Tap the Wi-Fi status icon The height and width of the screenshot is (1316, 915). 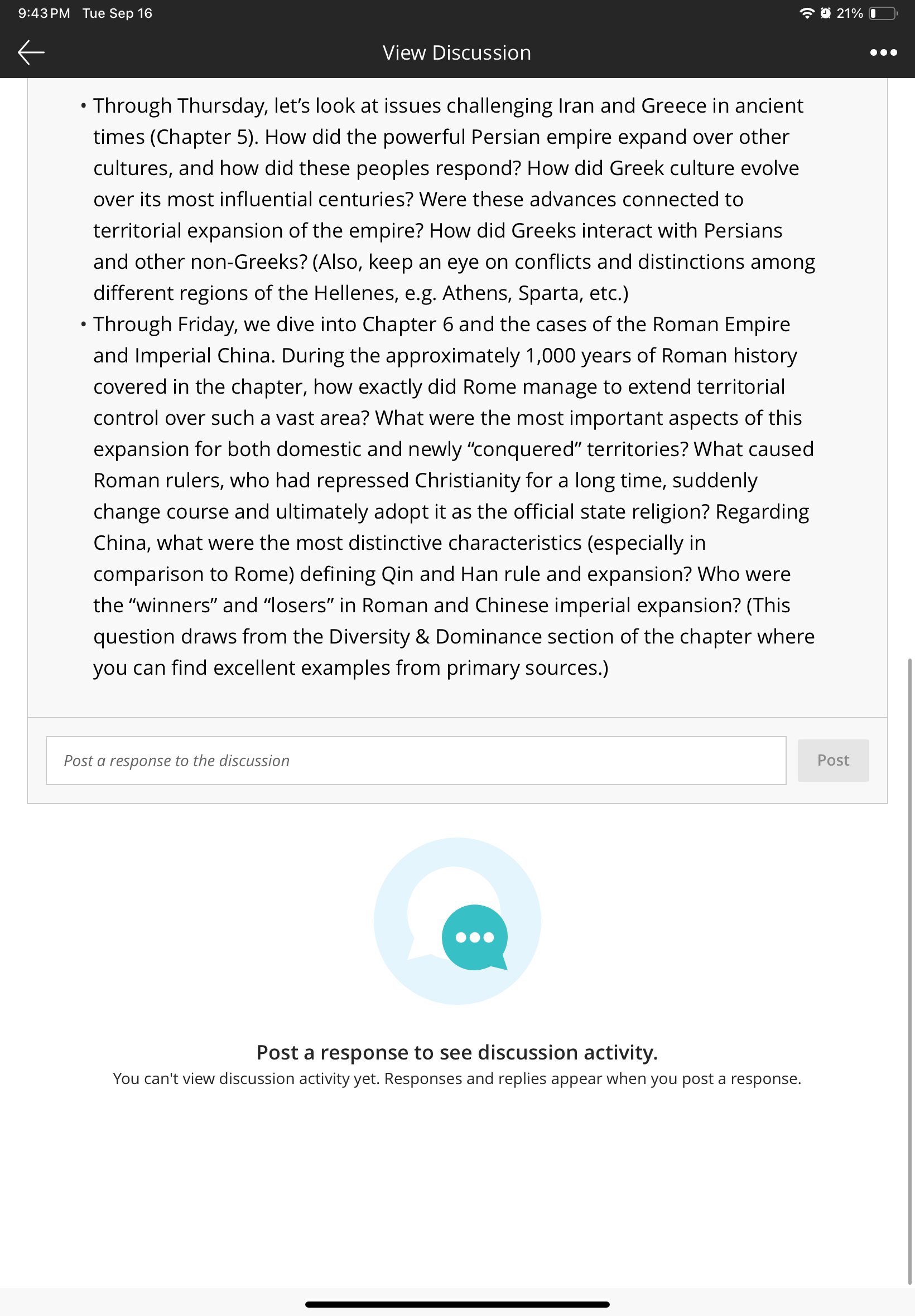[x=807, y=13]
